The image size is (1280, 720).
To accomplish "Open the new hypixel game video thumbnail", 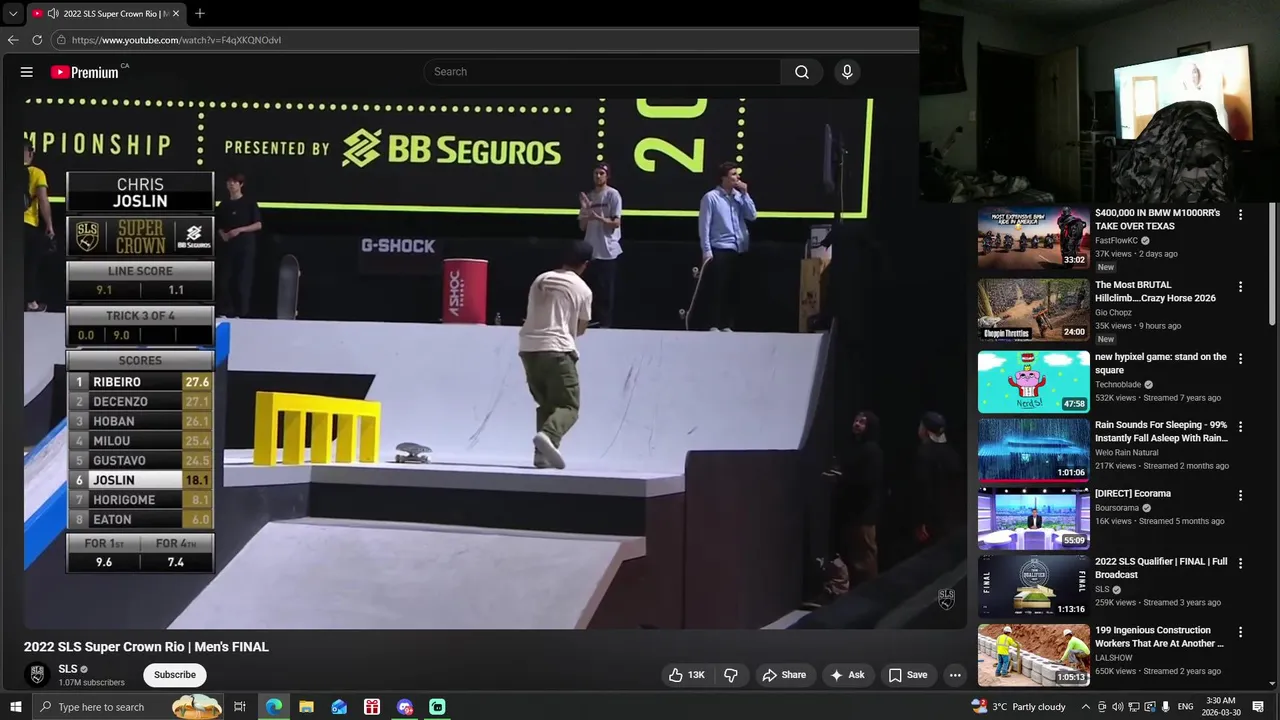I will [x=1033, y=382].
